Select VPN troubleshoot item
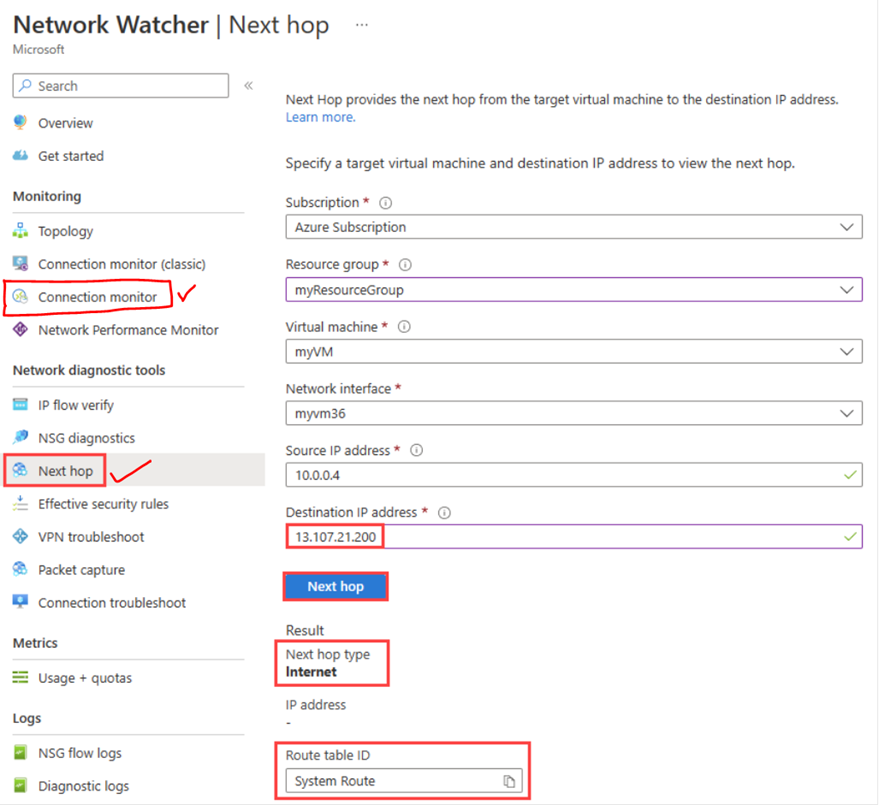879x805 pixels. click(91, 537)
